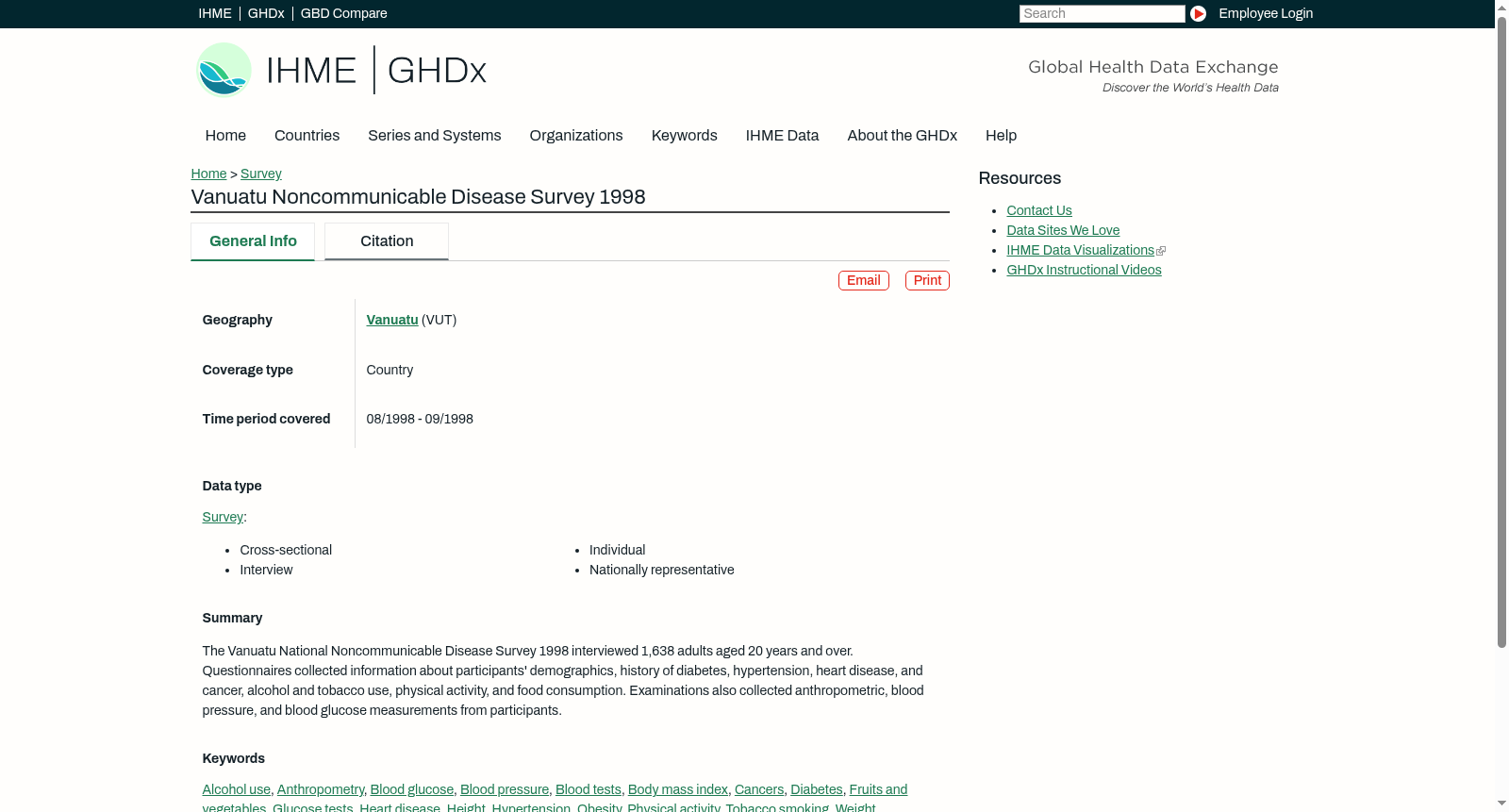
Task: Click the Coverage type value Country
Action: pos(390,370)
